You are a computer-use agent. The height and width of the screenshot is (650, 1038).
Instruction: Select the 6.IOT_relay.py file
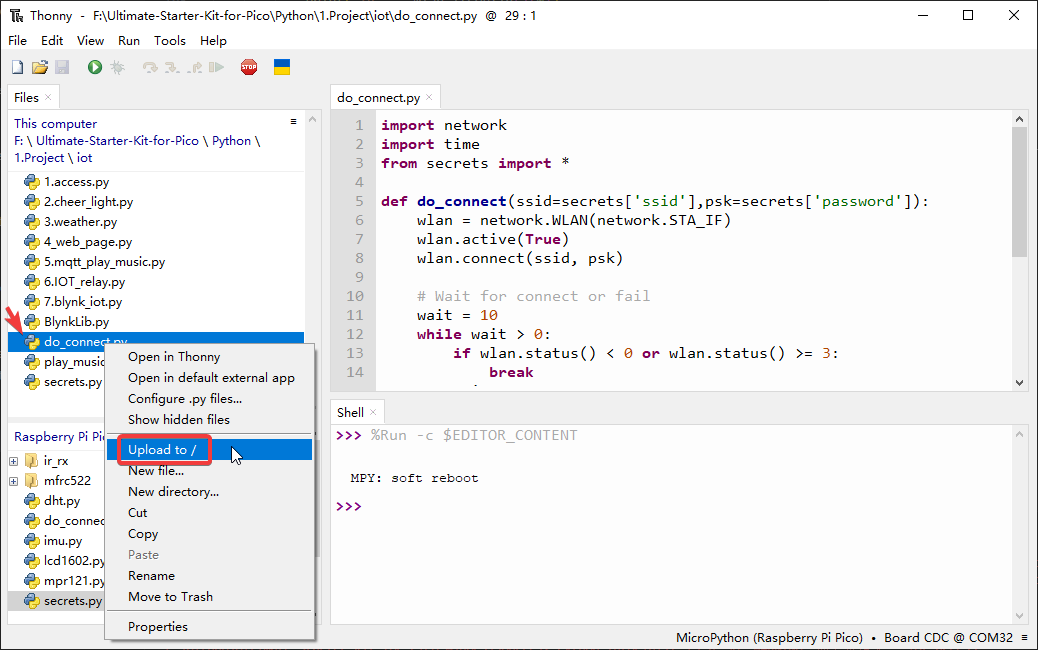[84, 281]
